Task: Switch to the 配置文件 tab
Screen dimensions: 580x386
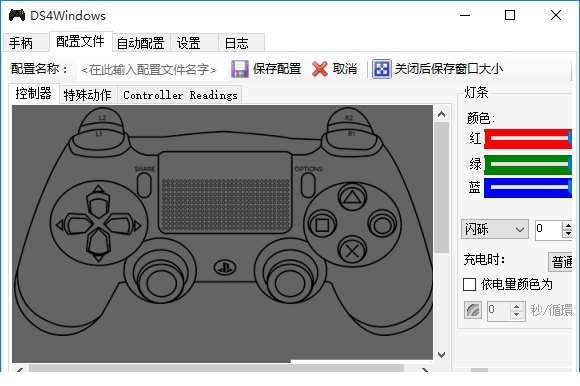Action: [80, 41]
